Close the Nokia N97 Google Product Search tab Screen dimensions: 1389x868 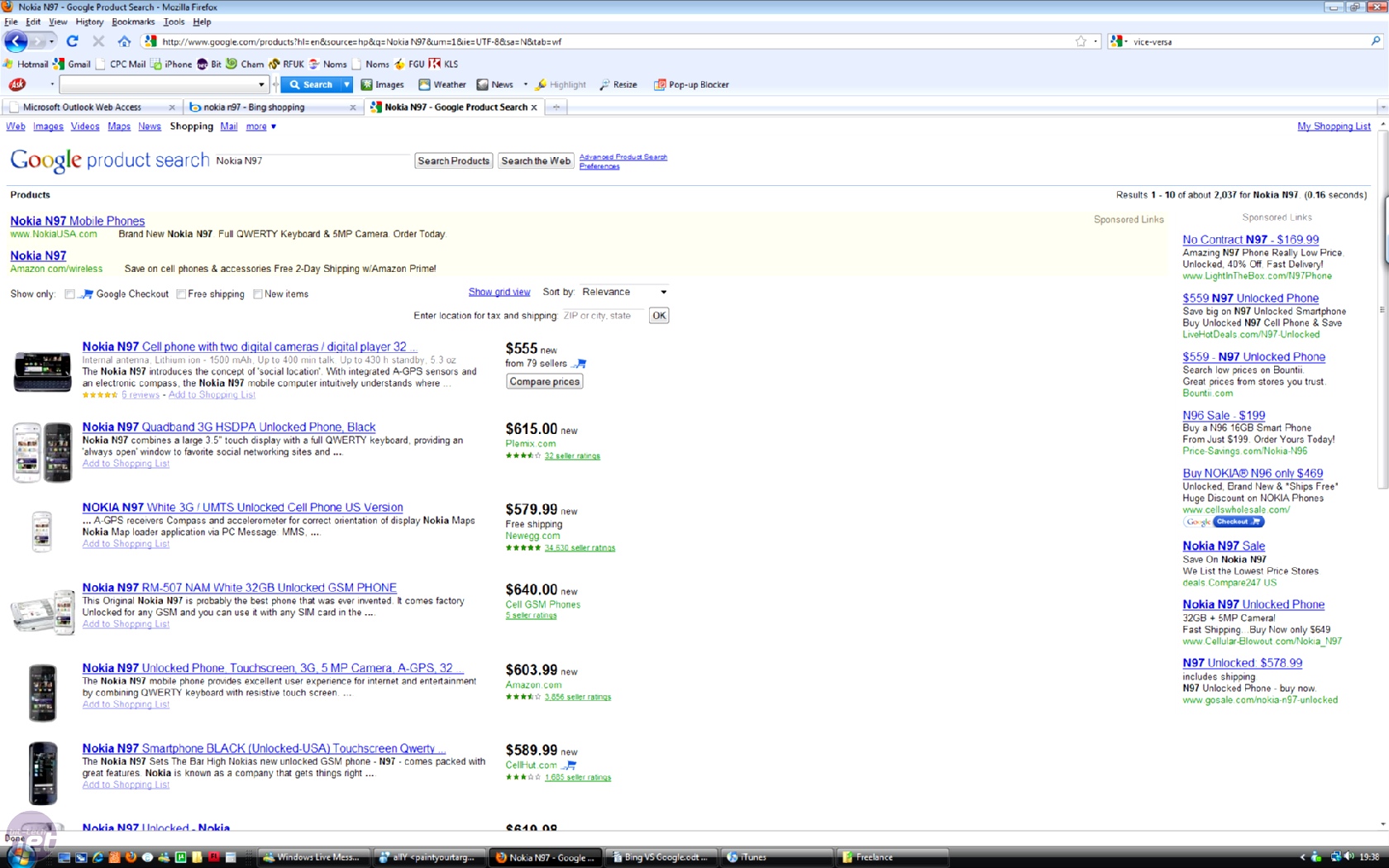(534, 107)
